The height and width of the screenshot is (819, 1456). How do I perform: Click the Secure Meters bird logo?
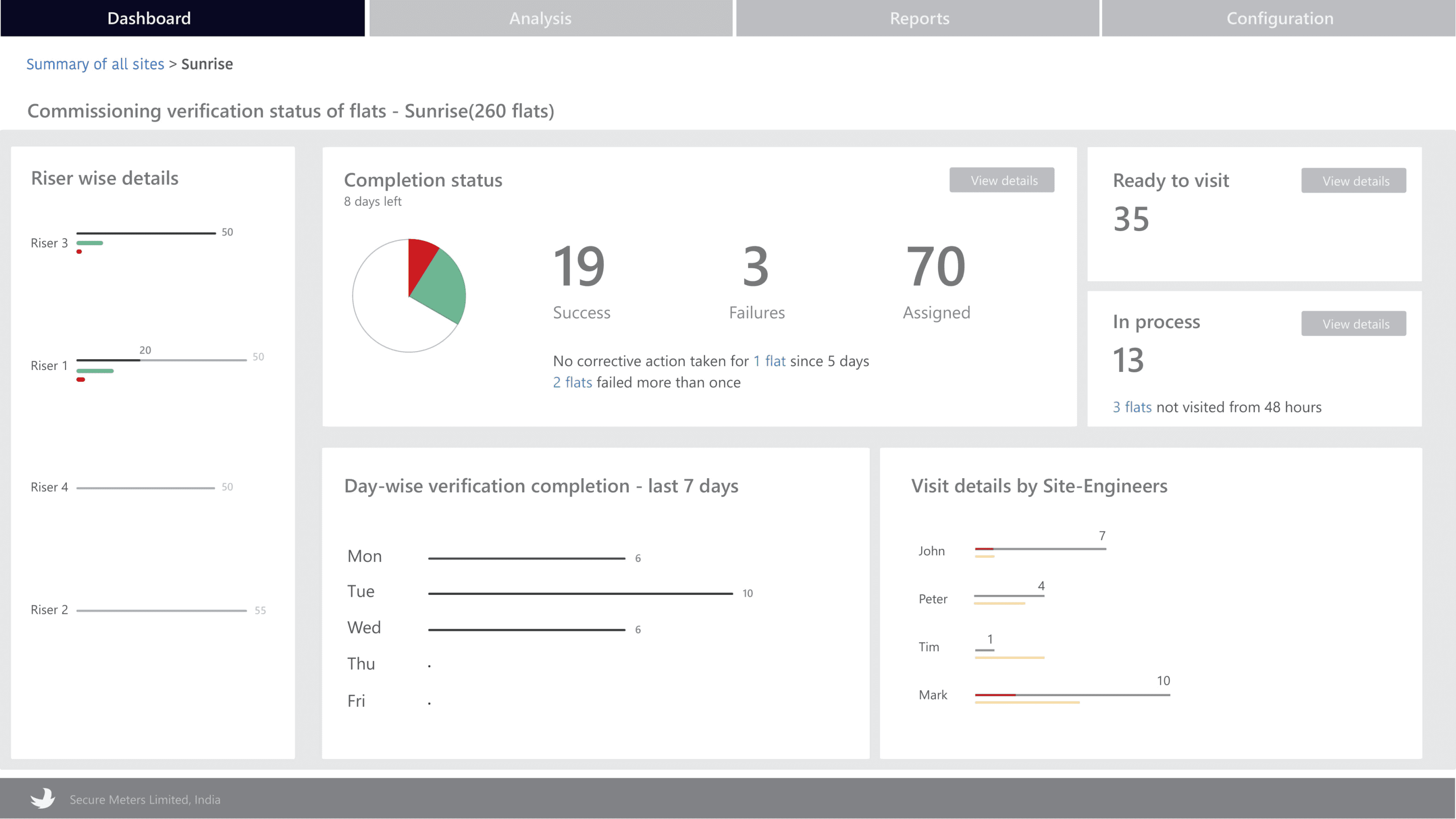click(43, 798)
